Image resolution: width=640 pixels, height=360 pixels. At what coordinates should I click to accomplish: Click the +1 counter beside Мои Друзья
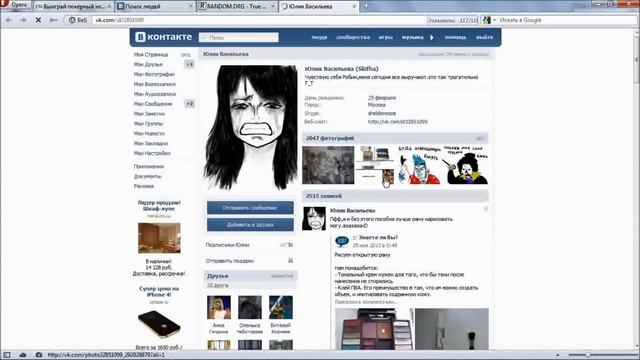tap(189, 64)
